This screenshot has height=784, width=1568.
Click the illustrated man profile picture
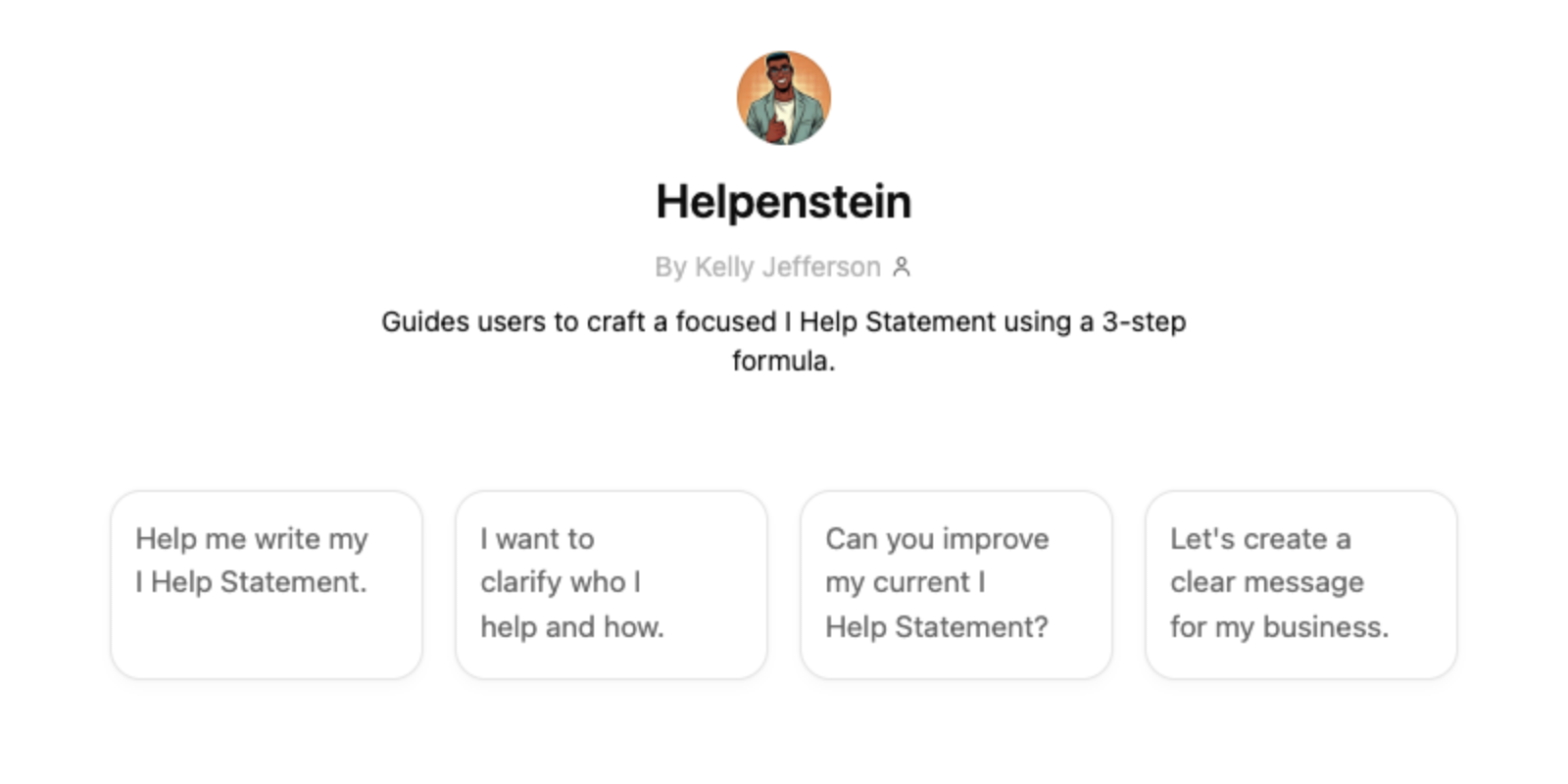pyautogui.click(x=784, y=98)
